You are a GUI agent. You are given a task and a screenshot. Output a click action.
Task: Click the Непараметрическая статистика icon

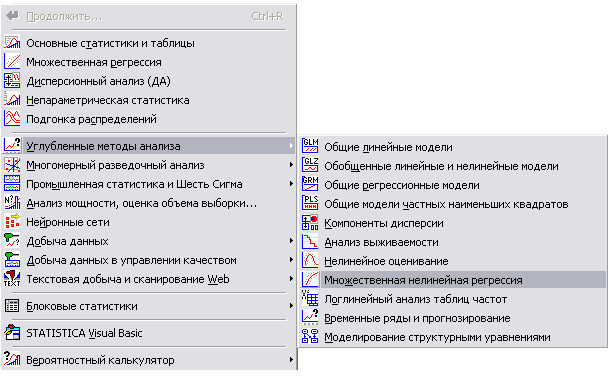click(x=12, y=100)
